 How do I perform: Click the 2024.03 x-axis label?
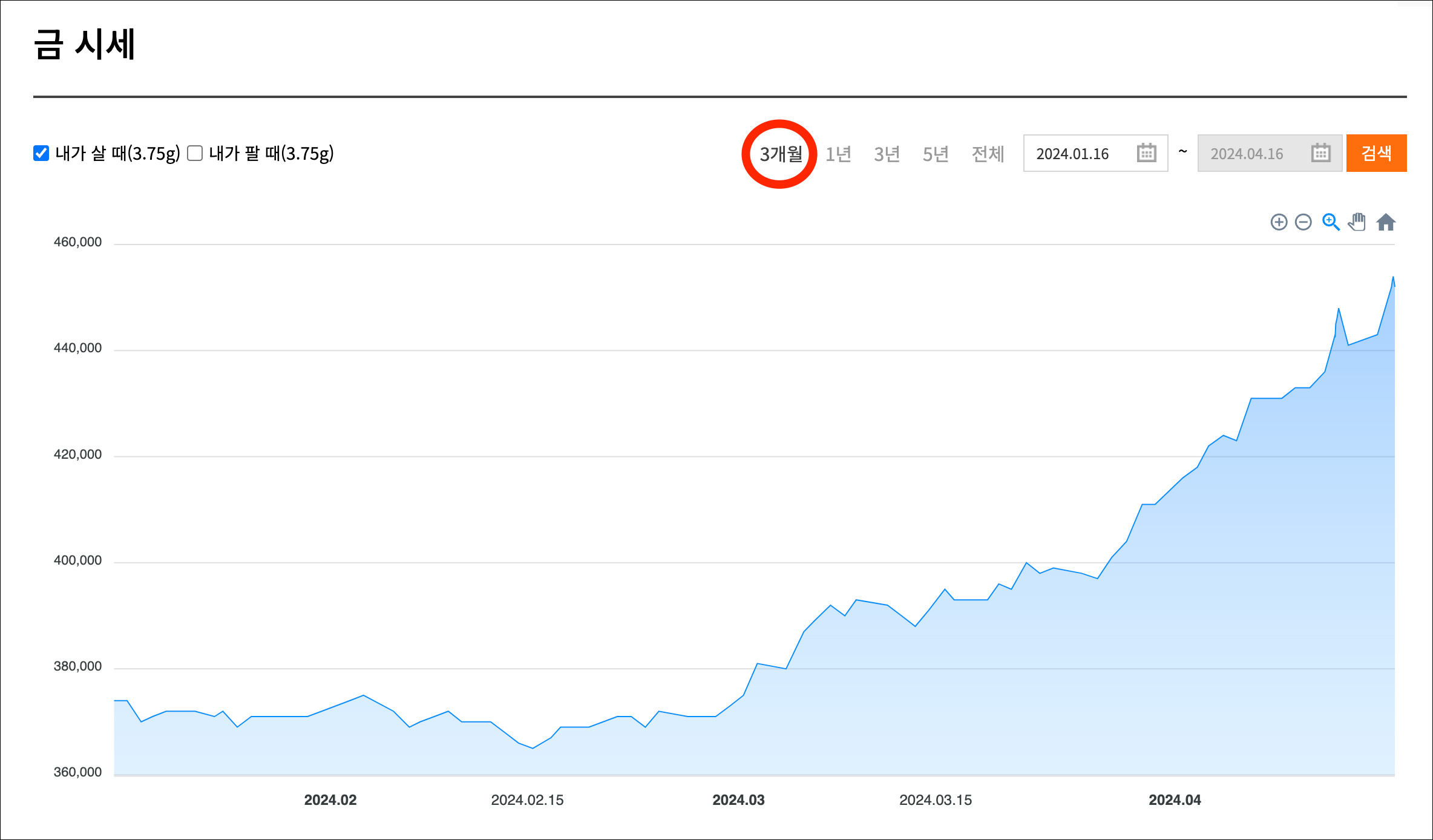tap(738, 800)
